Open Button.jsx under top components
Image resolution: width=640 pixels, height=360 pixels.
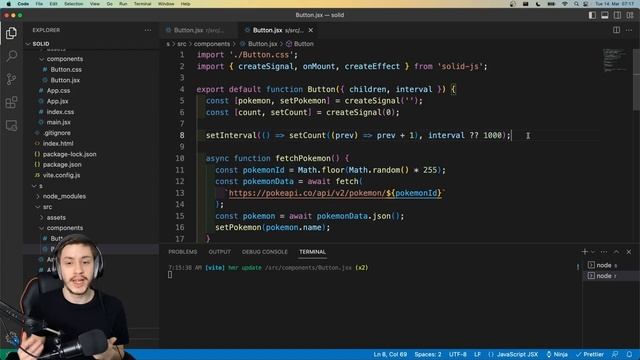(65, 80)
